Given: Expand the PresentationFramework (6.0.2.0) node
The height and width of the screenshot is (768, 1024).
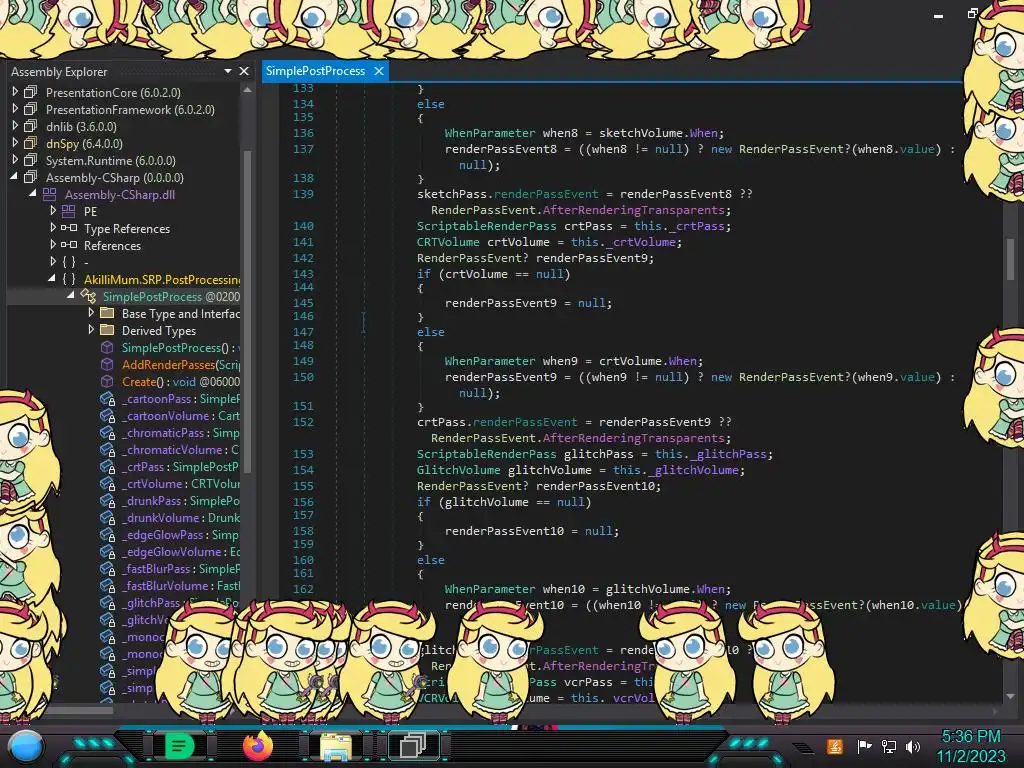Looking at the screenshot, I should click(15, 109).
